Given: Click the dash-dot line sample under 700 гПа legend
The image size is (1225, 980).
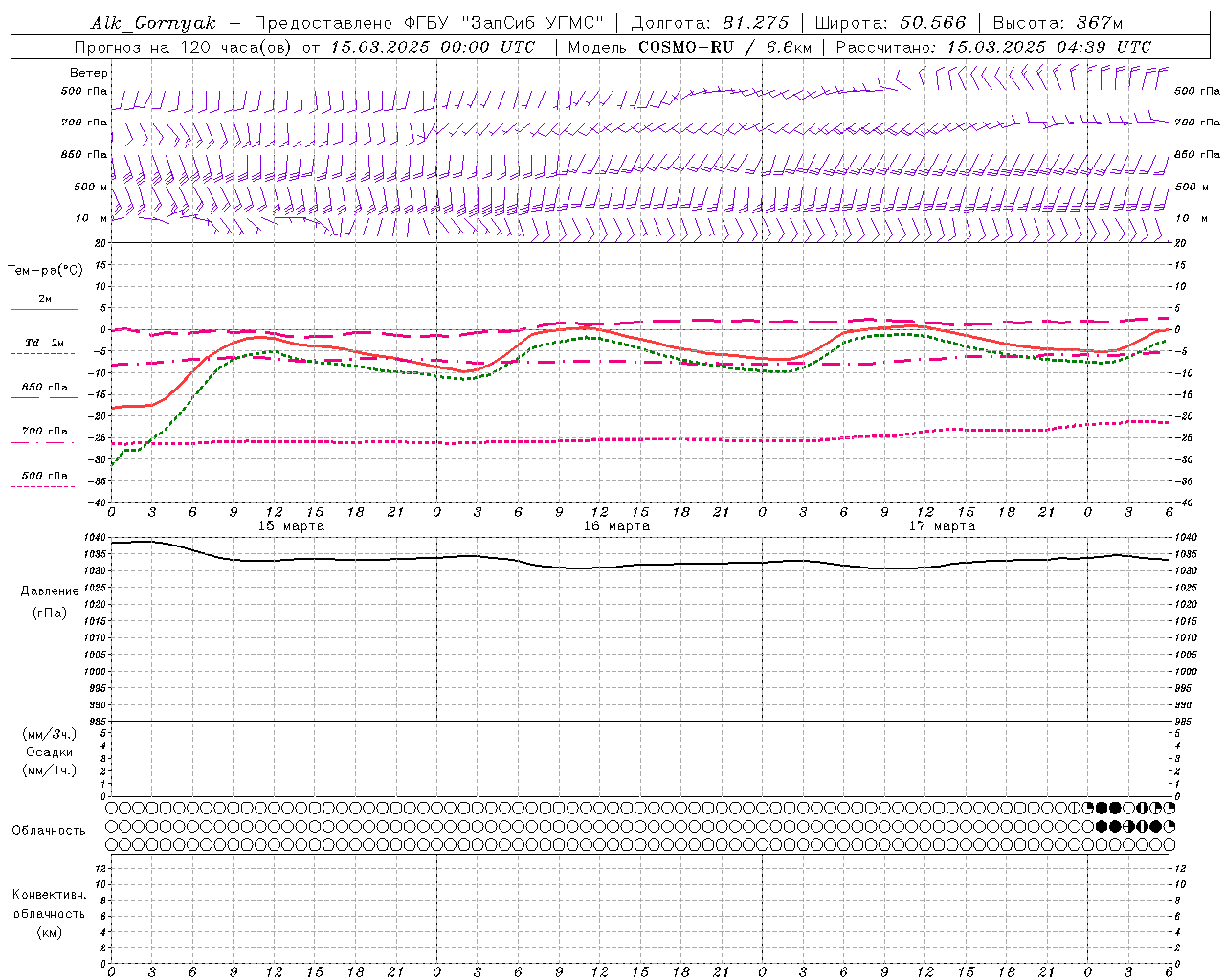Looking at the screenshot, I should point(43,442).
